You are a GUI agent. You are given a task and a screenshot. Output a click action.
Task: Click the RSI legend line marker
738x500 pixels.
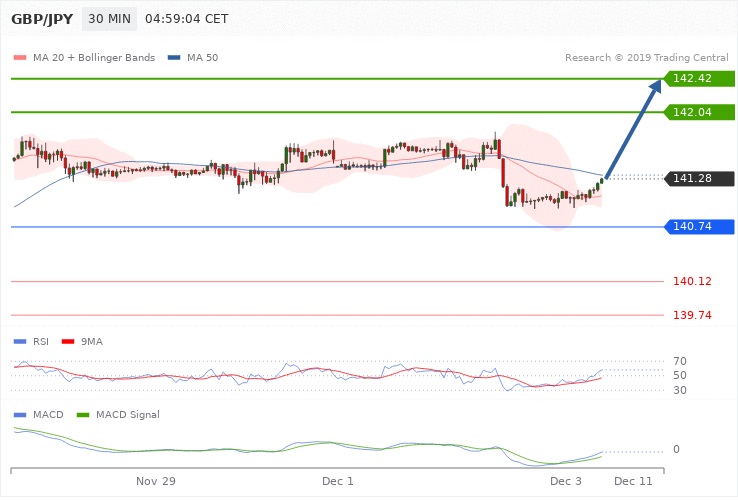pos(20,341)
